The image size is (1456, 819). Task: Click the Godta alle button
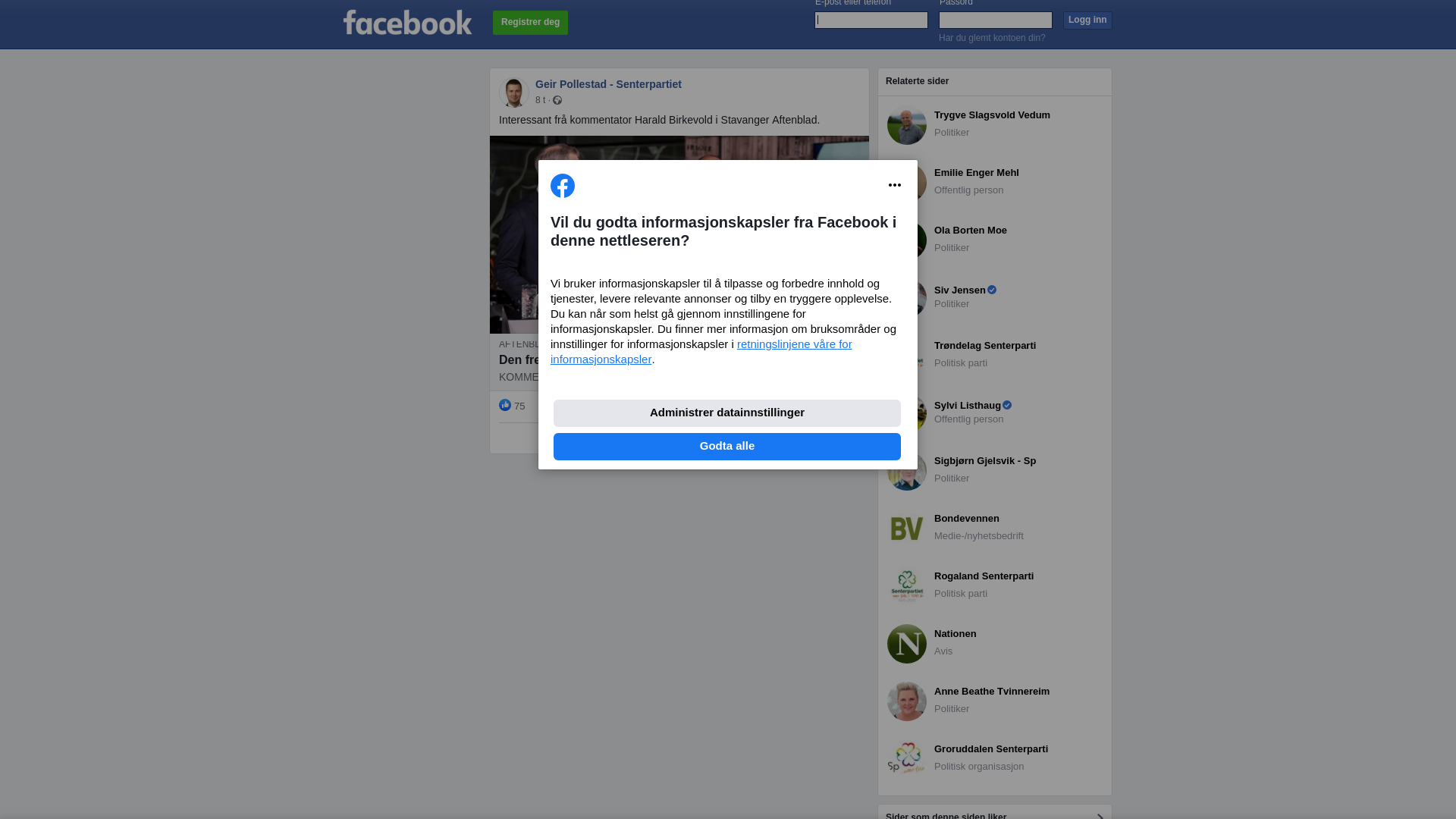[727, 447]
